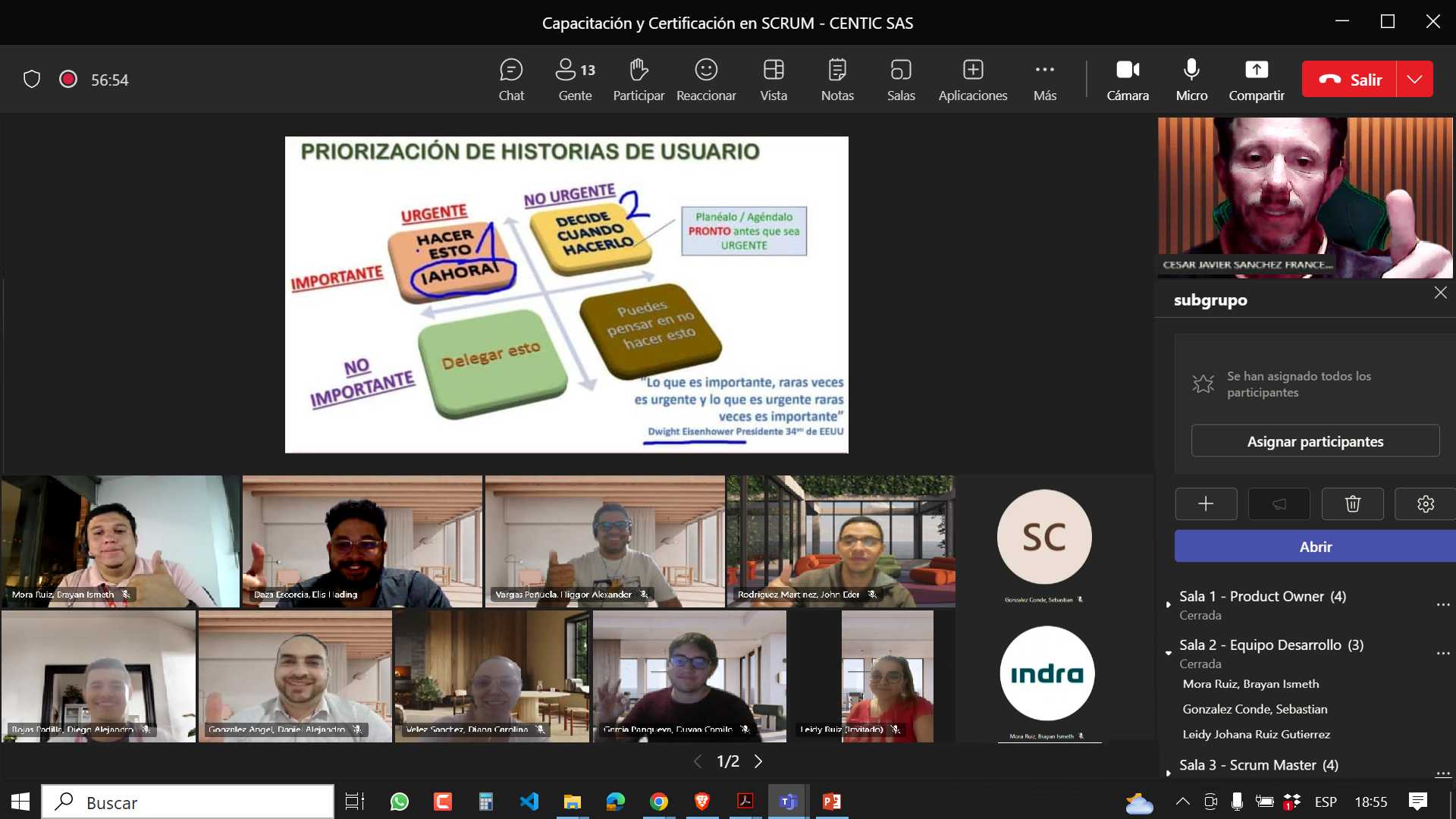The image size is (1456, 819).
Task: Click the SC avatar of Gonzalez Conde
Action: pos(1044,537)
